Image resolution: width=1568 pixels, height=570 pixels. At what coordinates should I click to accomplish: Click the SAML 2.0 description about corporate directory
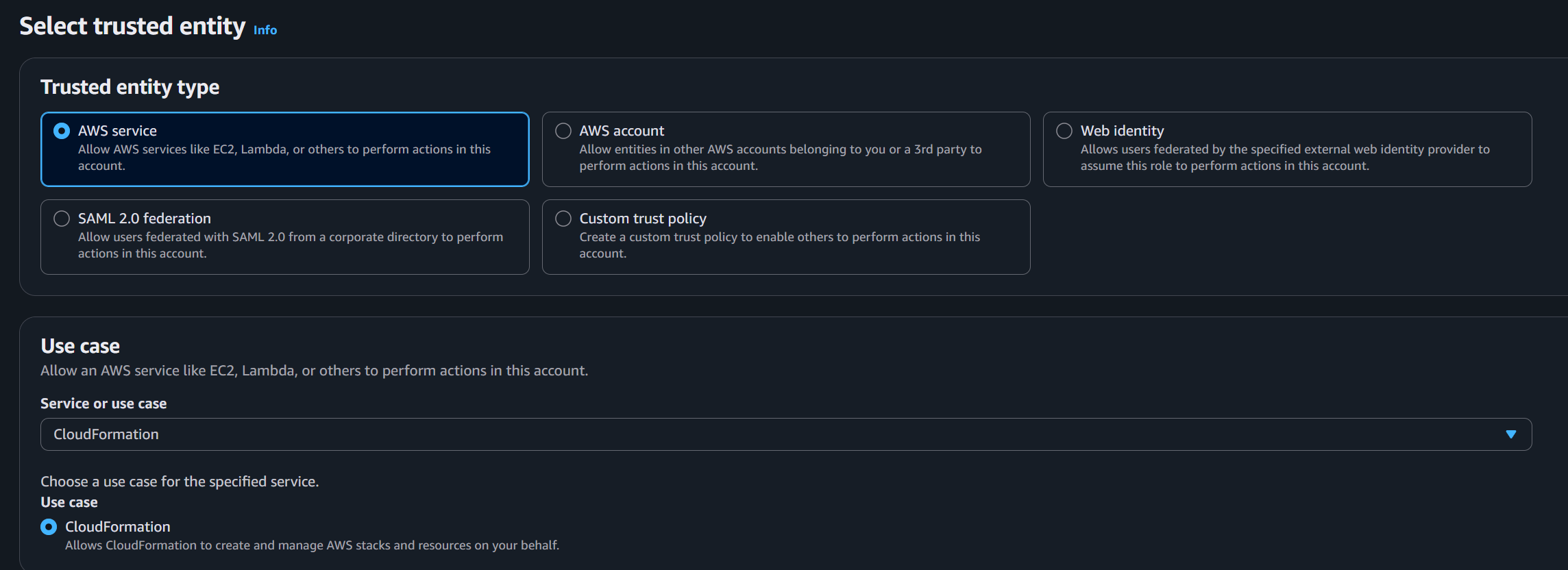pyautogui.click(x=291, y=245)
